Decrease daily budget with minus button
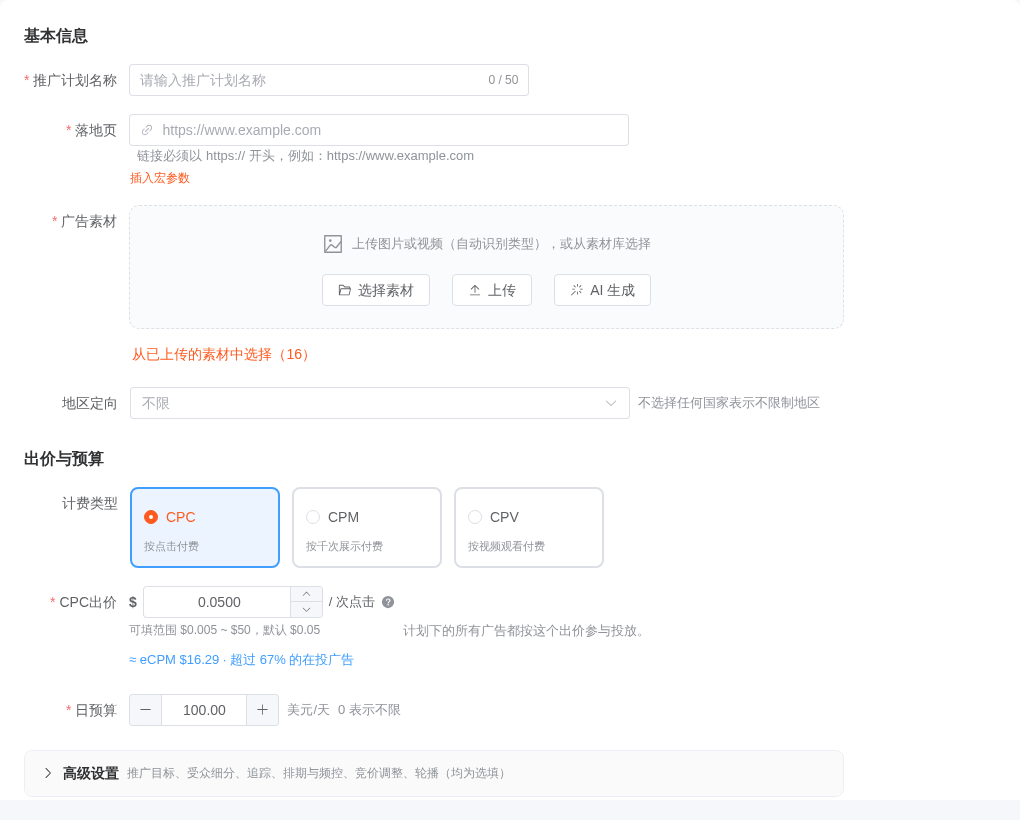 (146, 710)
